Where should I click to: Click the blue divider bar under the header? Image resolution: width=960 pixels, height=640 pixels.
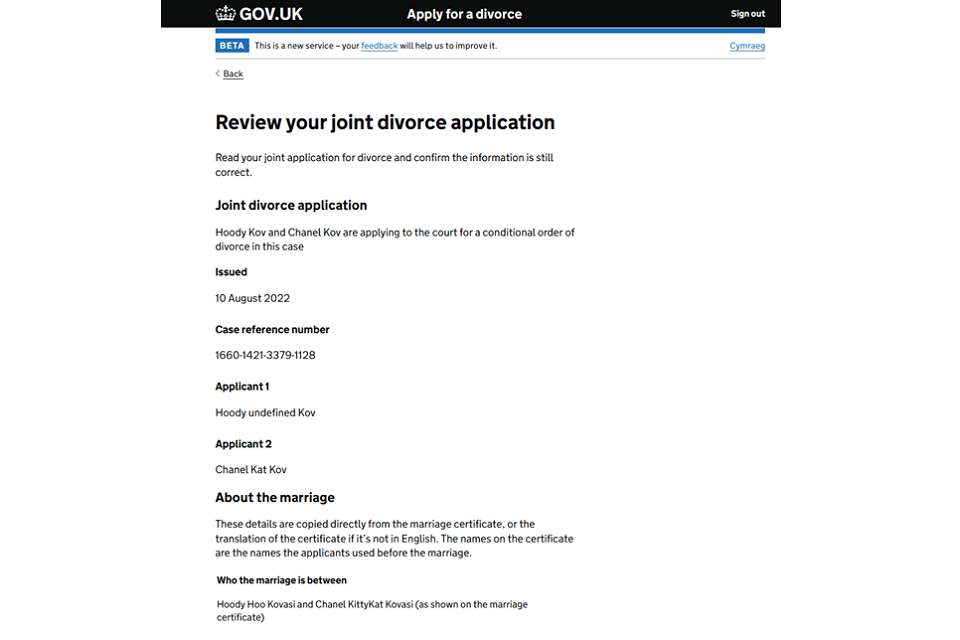490,29
